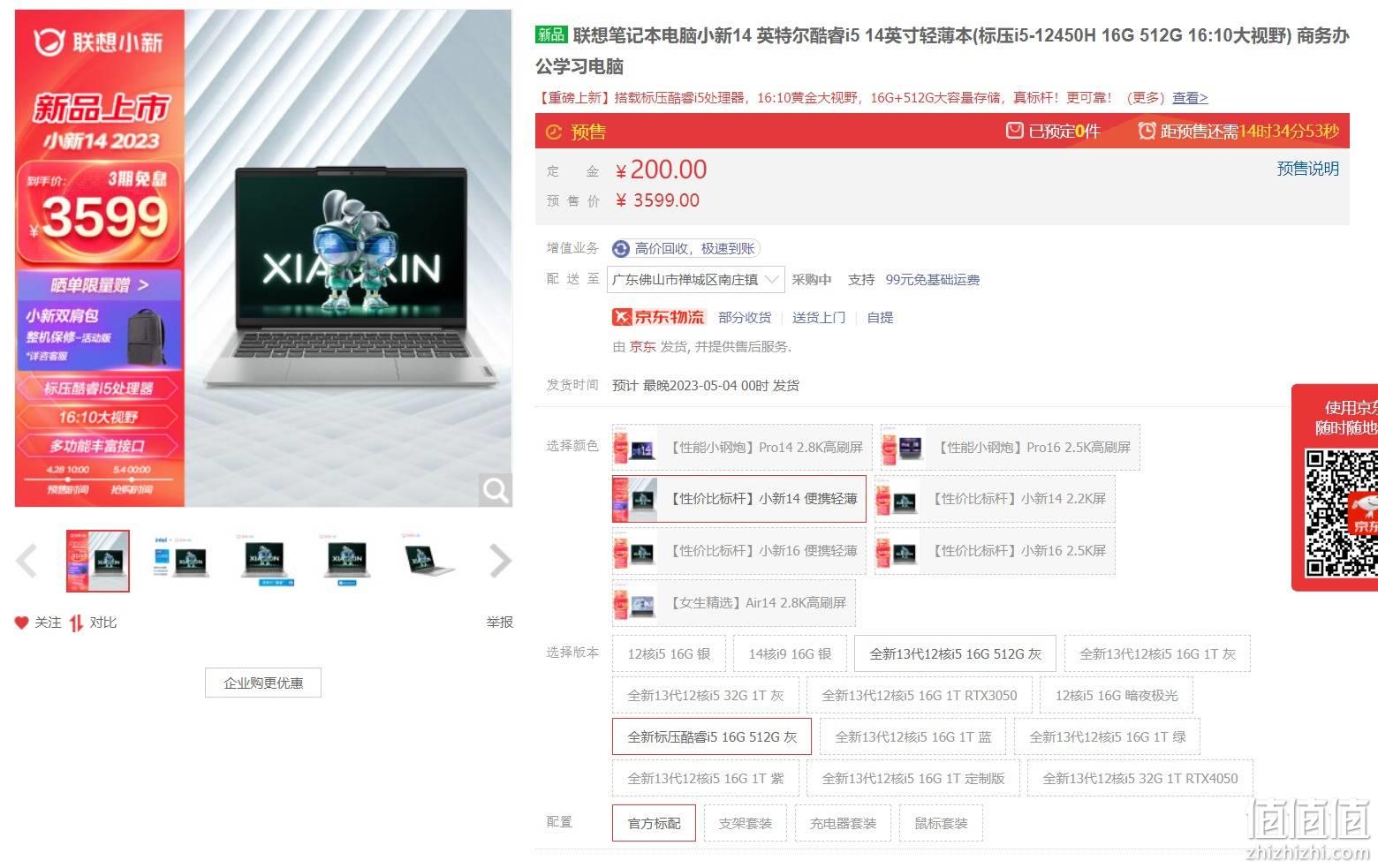Click the 预计 最晚2023-05-04 shipping time text
This screenshot has width=1378, height=868.
point(706,386)
